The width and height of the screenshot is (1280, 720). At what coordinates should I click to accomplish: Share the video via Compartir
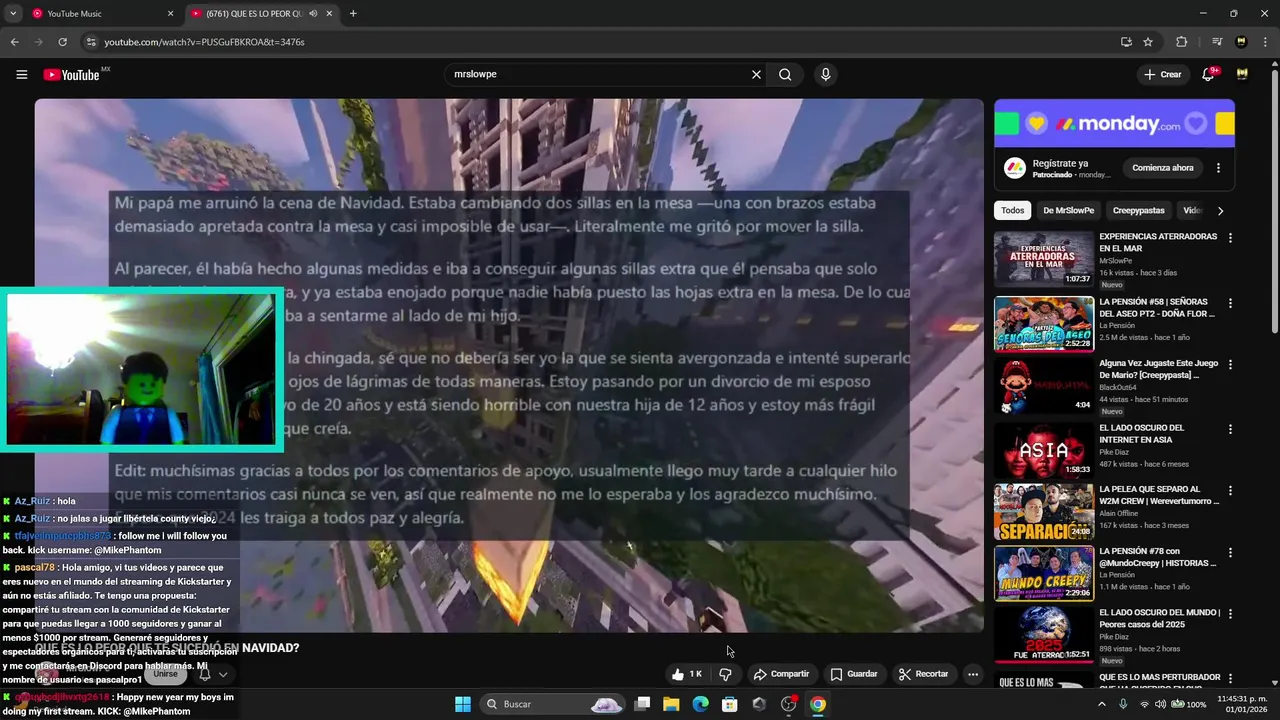782,674
